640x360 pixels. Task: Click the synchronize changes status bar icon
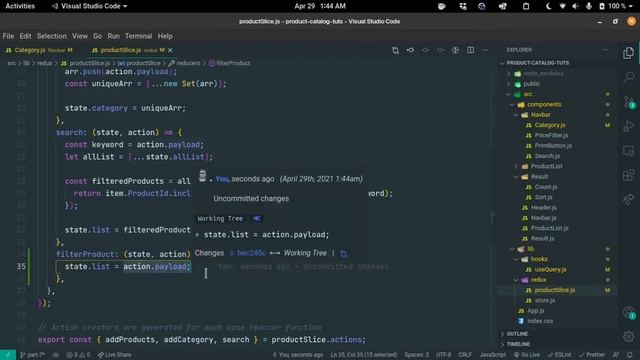point(56,355)
